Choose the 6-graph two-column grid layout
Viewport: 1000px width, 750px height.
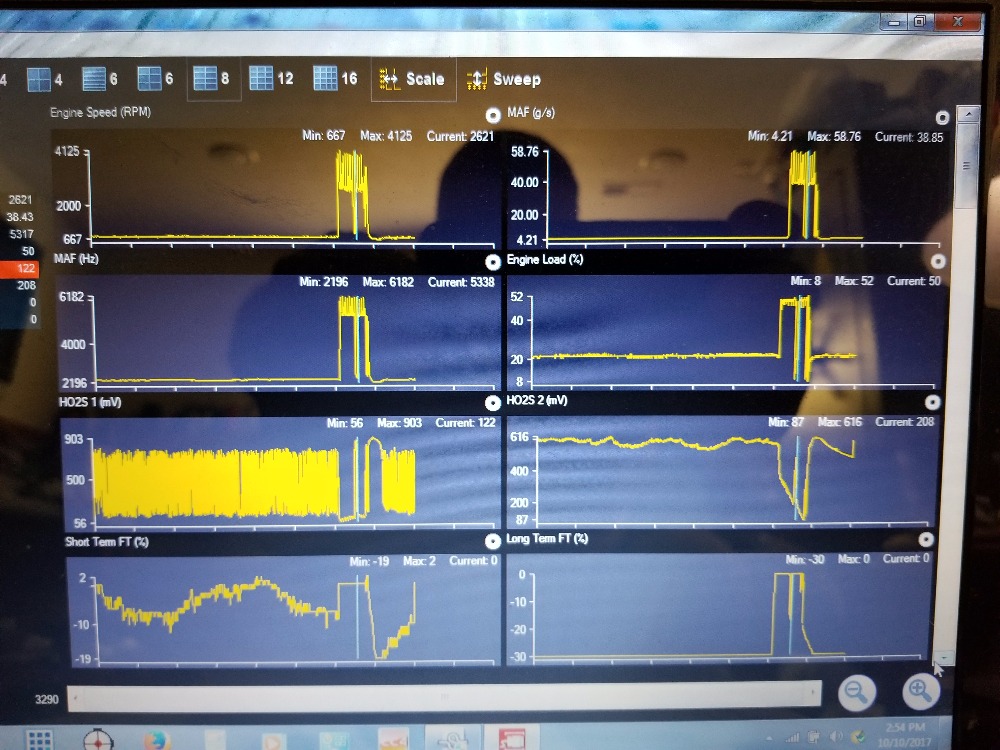(x=149, y=78)
